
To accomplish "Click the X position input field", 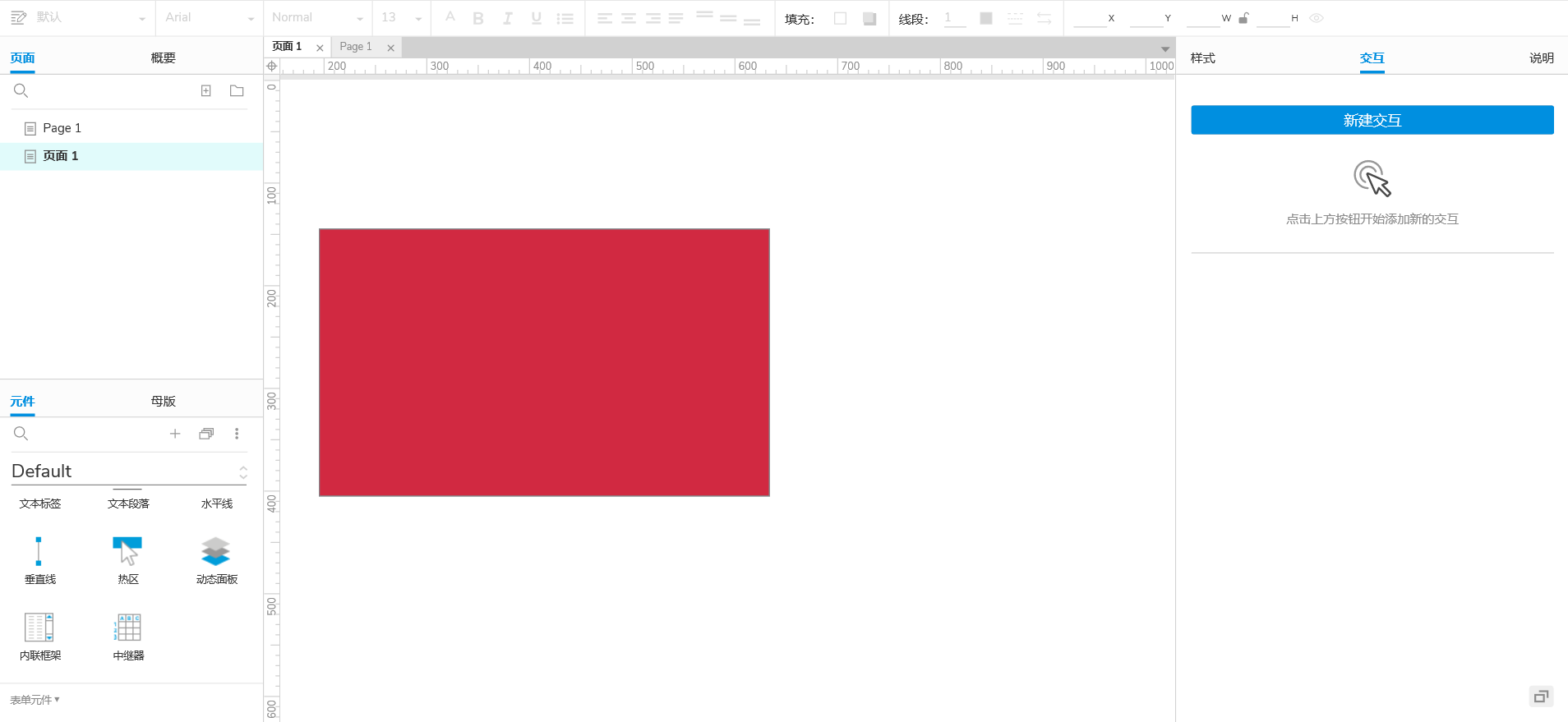I will click(x=1090, y=18).
